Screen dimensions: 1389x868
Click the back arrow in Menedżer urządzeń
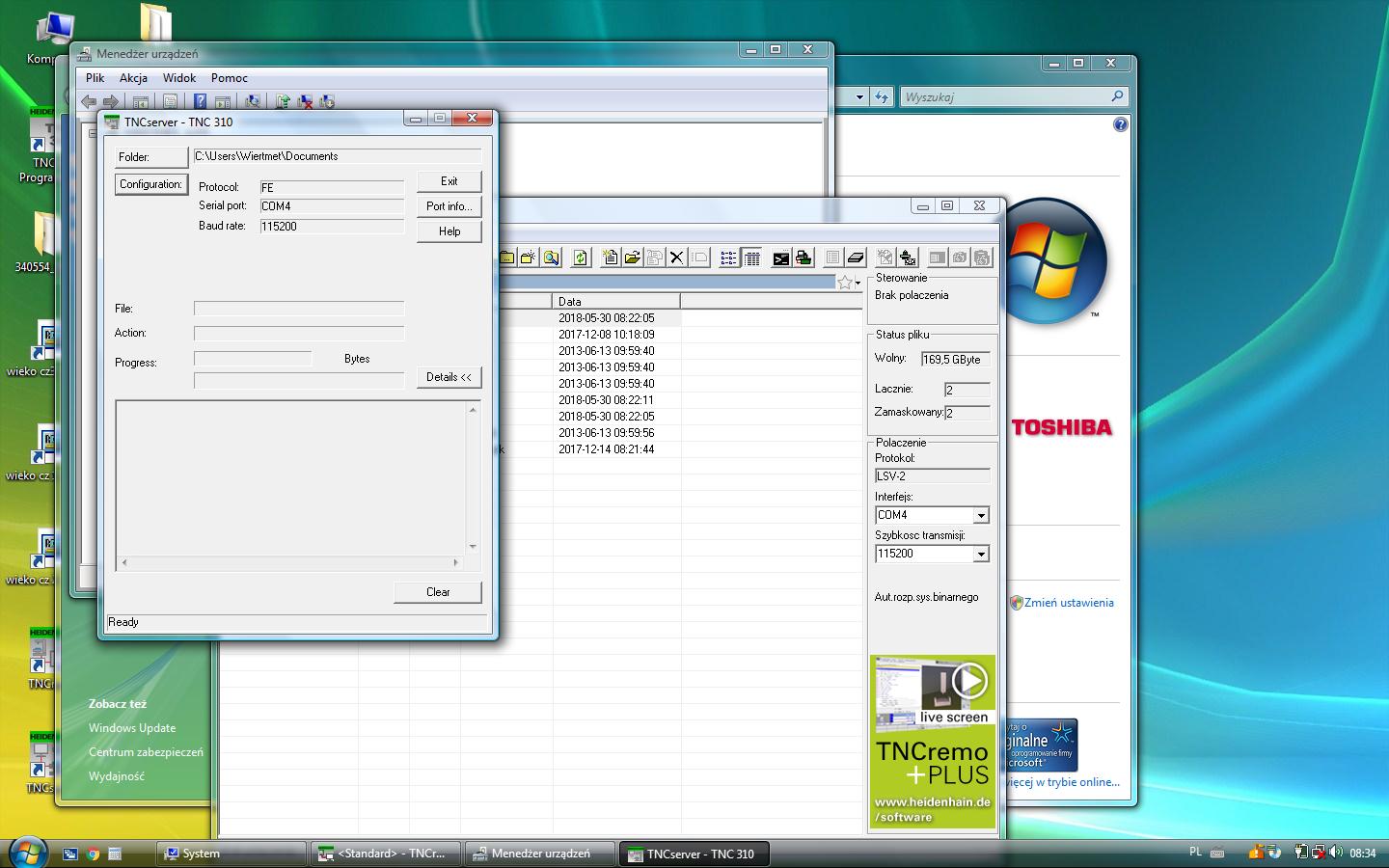point(89,101)
